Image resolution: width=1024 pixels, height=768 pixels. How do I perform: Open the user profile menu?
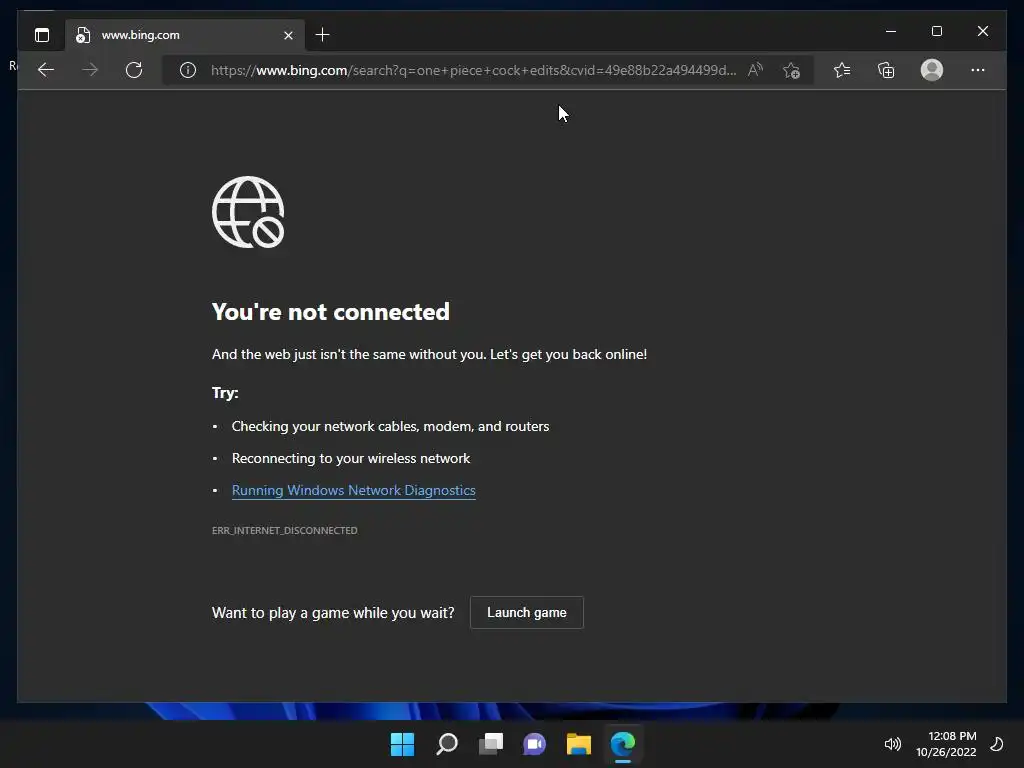point(931,70)
